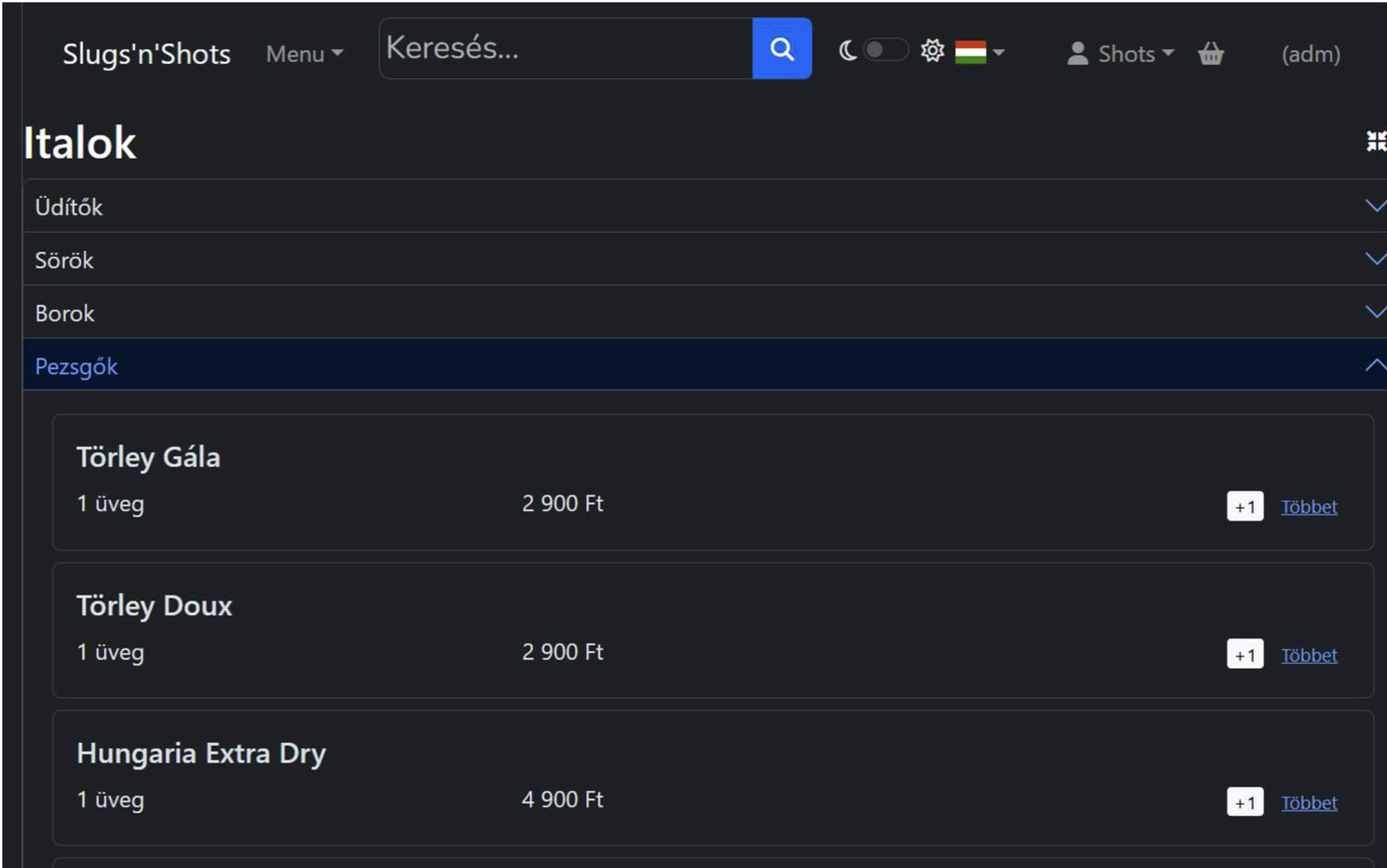1387x868 pixels.
Task: Open the language dropdown arrow
Action: (999, 52)
